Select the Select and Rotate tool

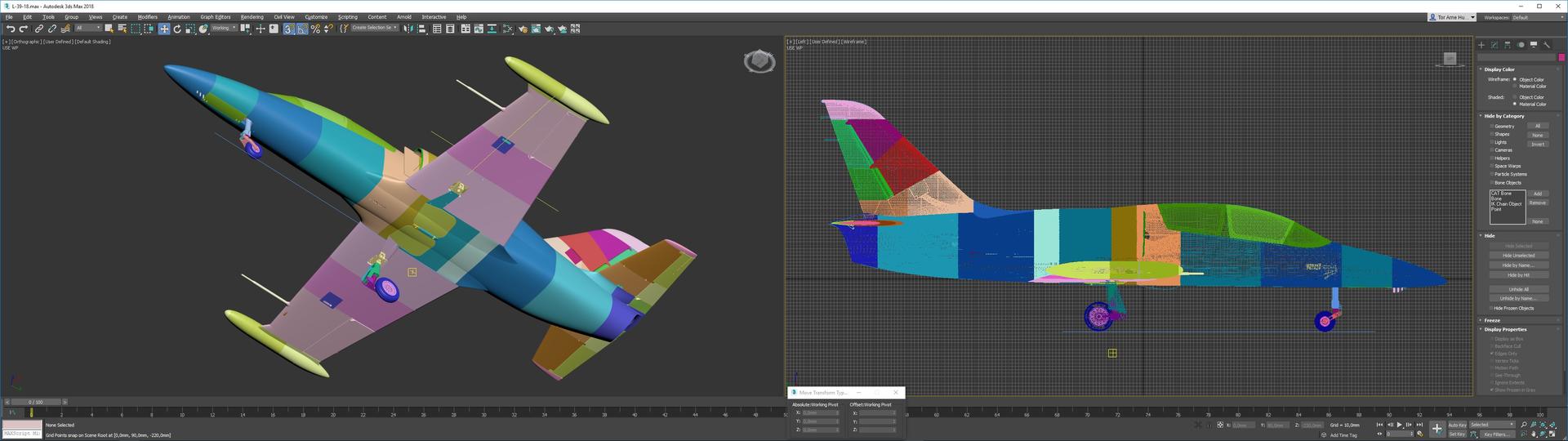(177, 29)
